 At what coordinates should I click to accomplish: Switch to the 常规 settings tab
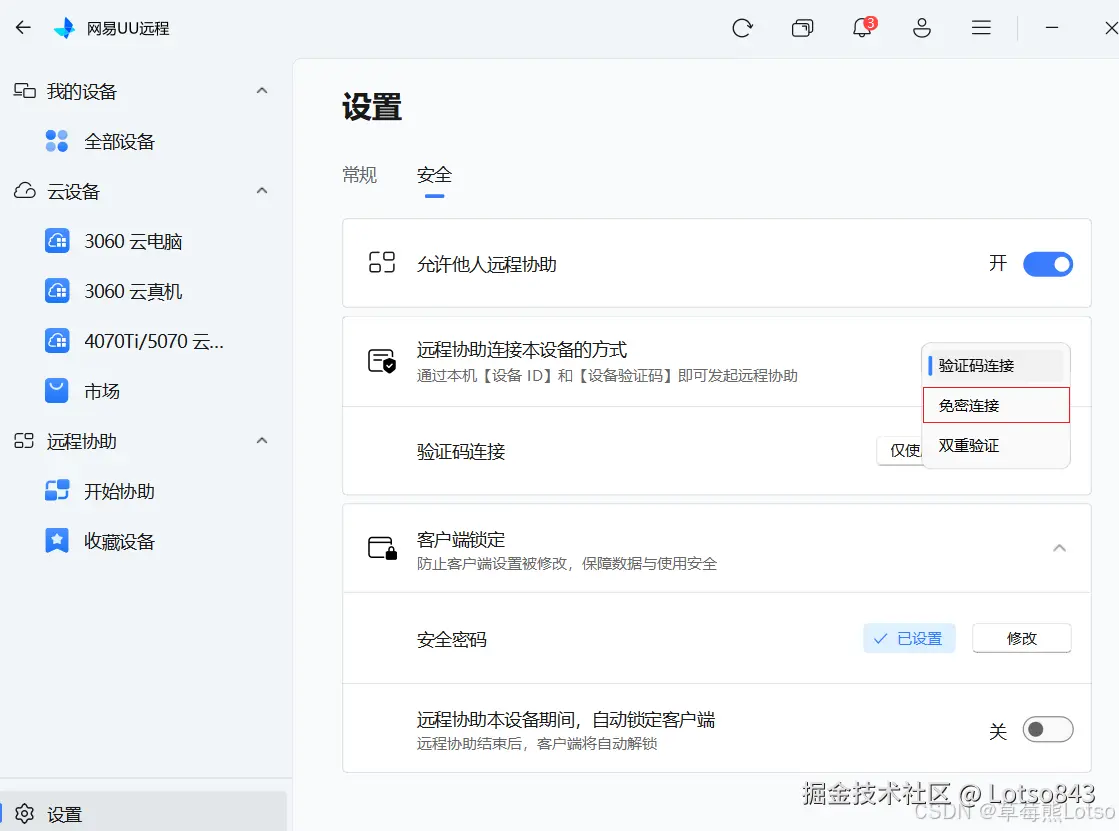click(x=360, y=174)
